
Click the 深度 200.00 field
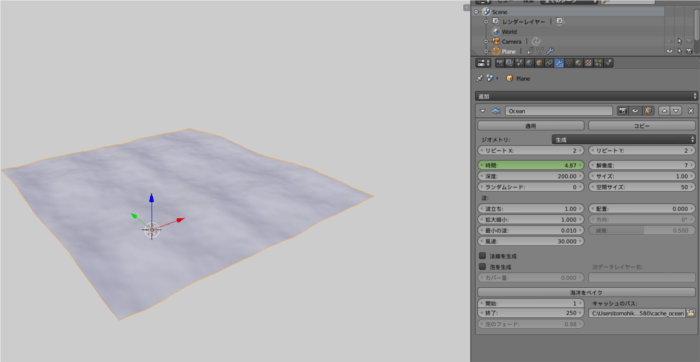[x=531, y=176]
